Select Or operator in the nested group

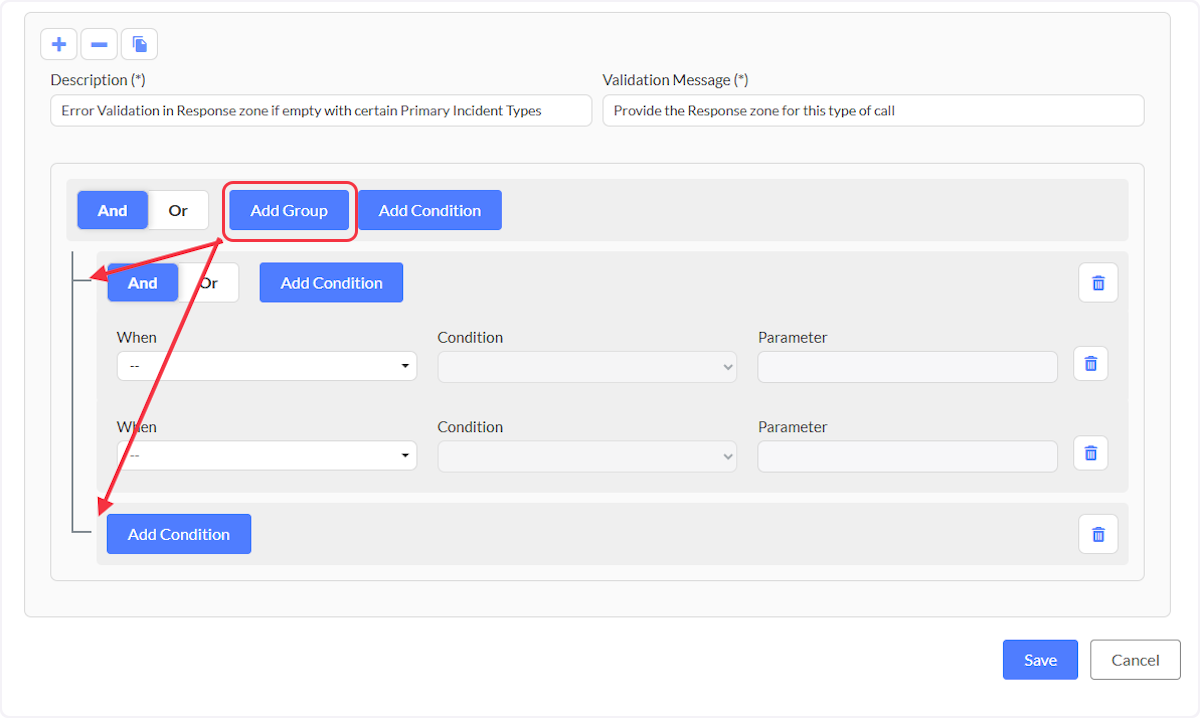click(x=209, y=283)
